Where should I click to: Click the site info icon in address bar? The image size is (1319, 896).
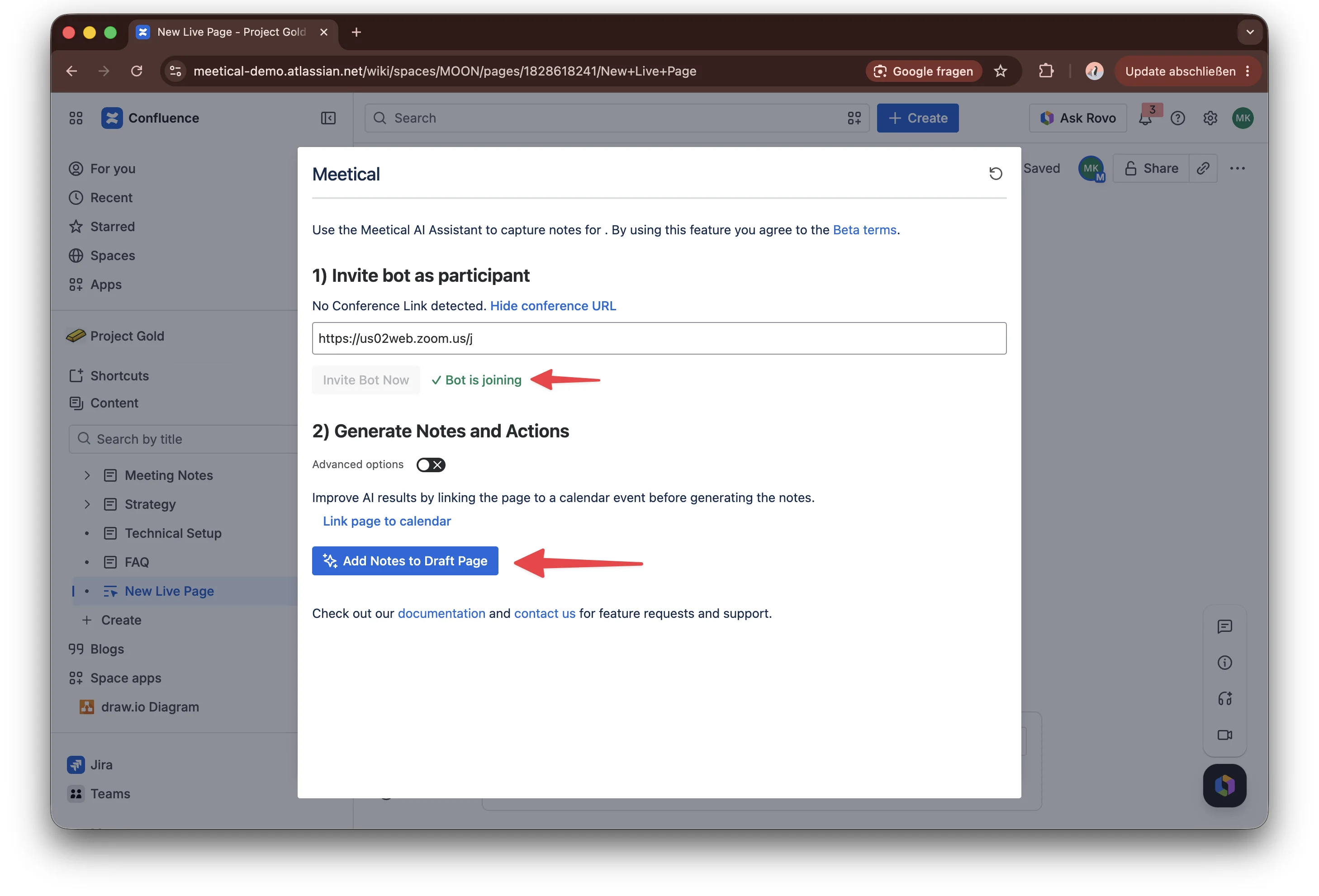pos(176,71)
